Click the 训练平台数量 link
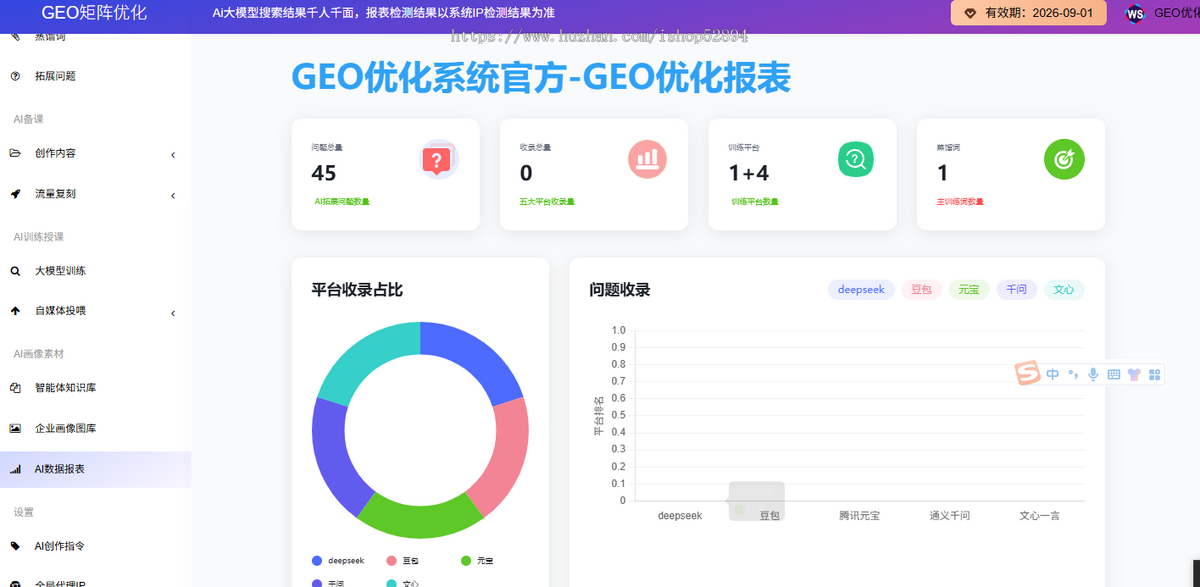The image size is (1200, 587). pos(755,201)
